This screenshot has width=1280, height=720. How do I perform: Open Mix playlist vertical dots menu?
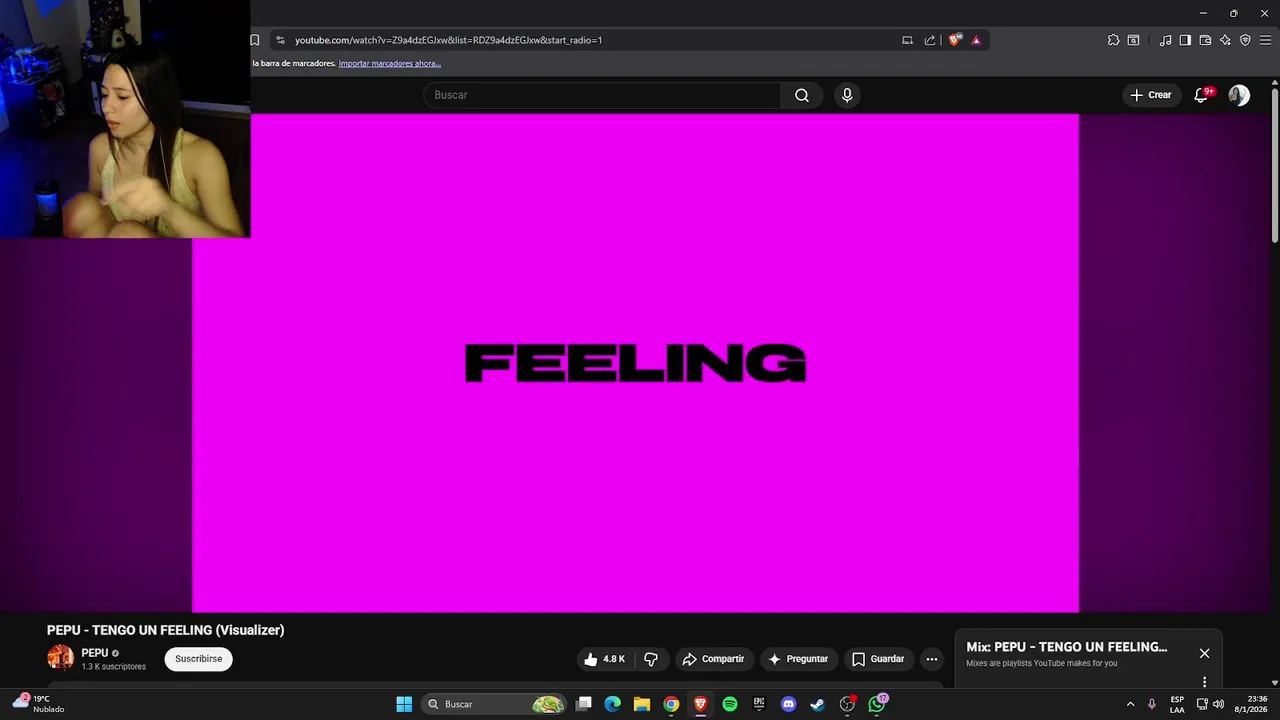pyautogui.click(x=1204, y=682)
